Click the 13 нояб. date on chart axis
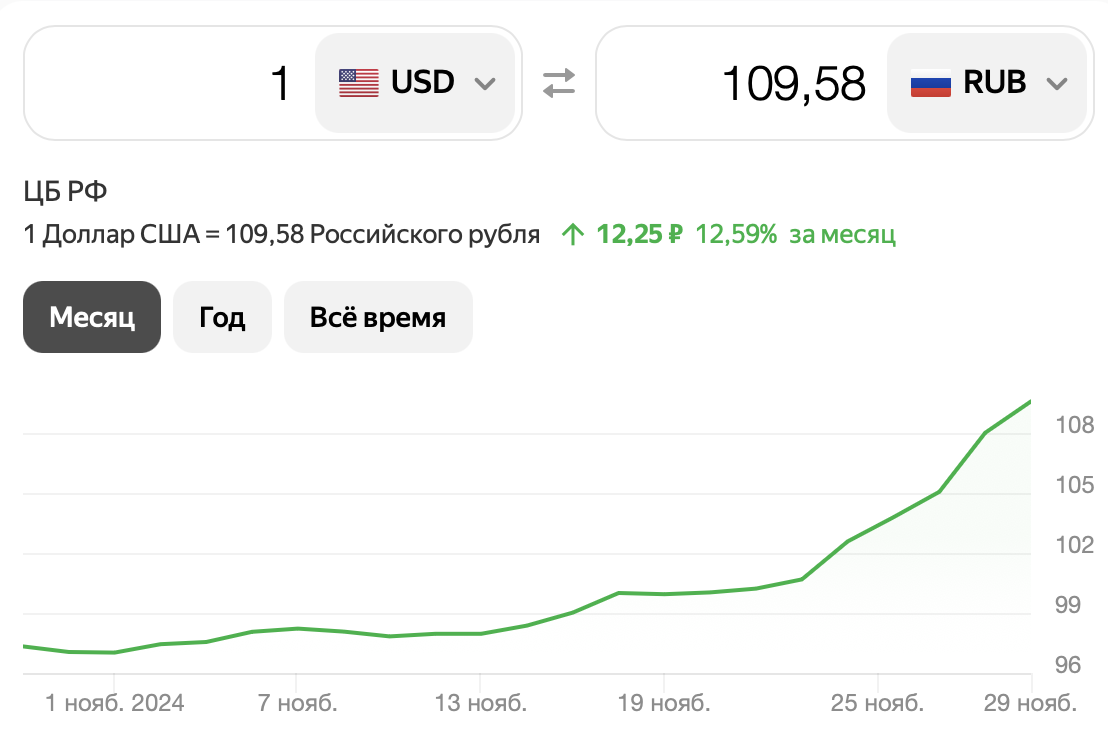Viewport: 1108px width, 733px height. 480,703
